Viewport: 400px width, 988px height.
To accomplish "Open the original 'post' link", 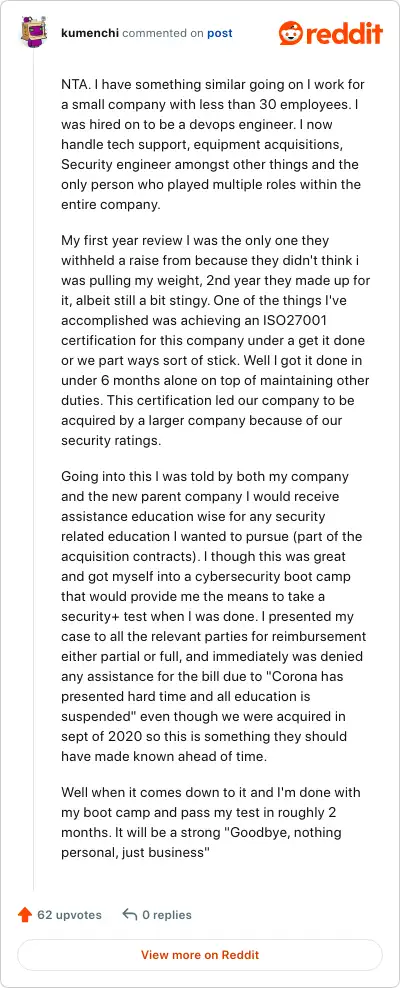I will pyautogui.click(x=219, y=33).
